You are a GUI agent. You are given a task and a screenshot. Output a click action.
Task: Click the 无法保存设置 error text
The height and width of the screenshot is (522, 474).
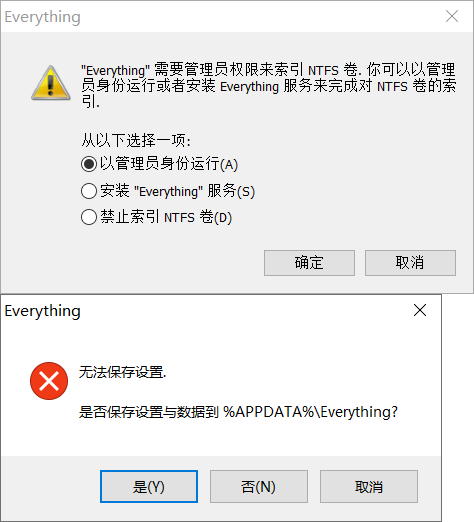pos(122,372)
